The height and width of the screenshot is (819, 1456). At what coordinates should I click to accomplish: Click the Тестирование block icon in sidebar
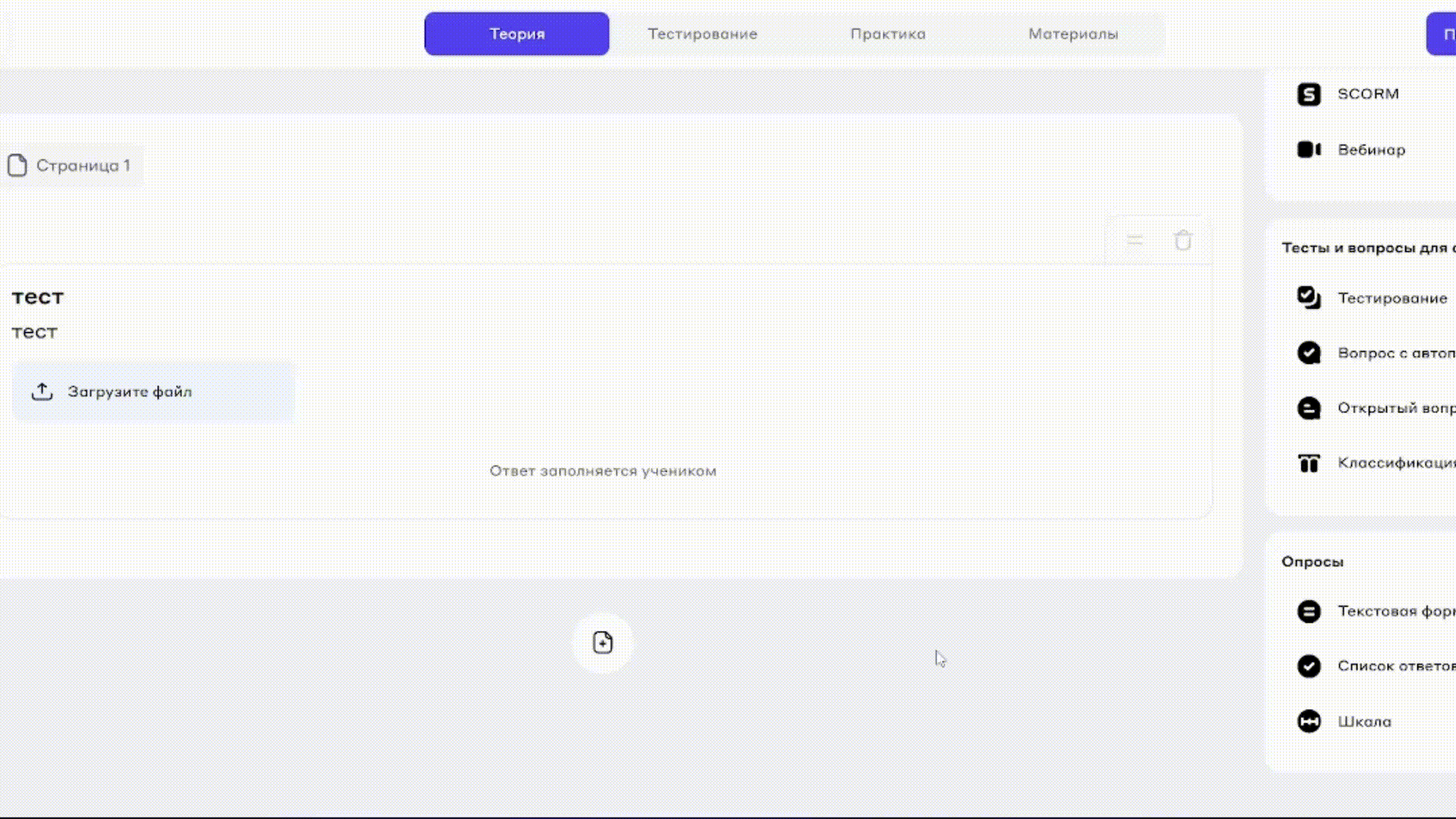click(x=1309, y=298)
